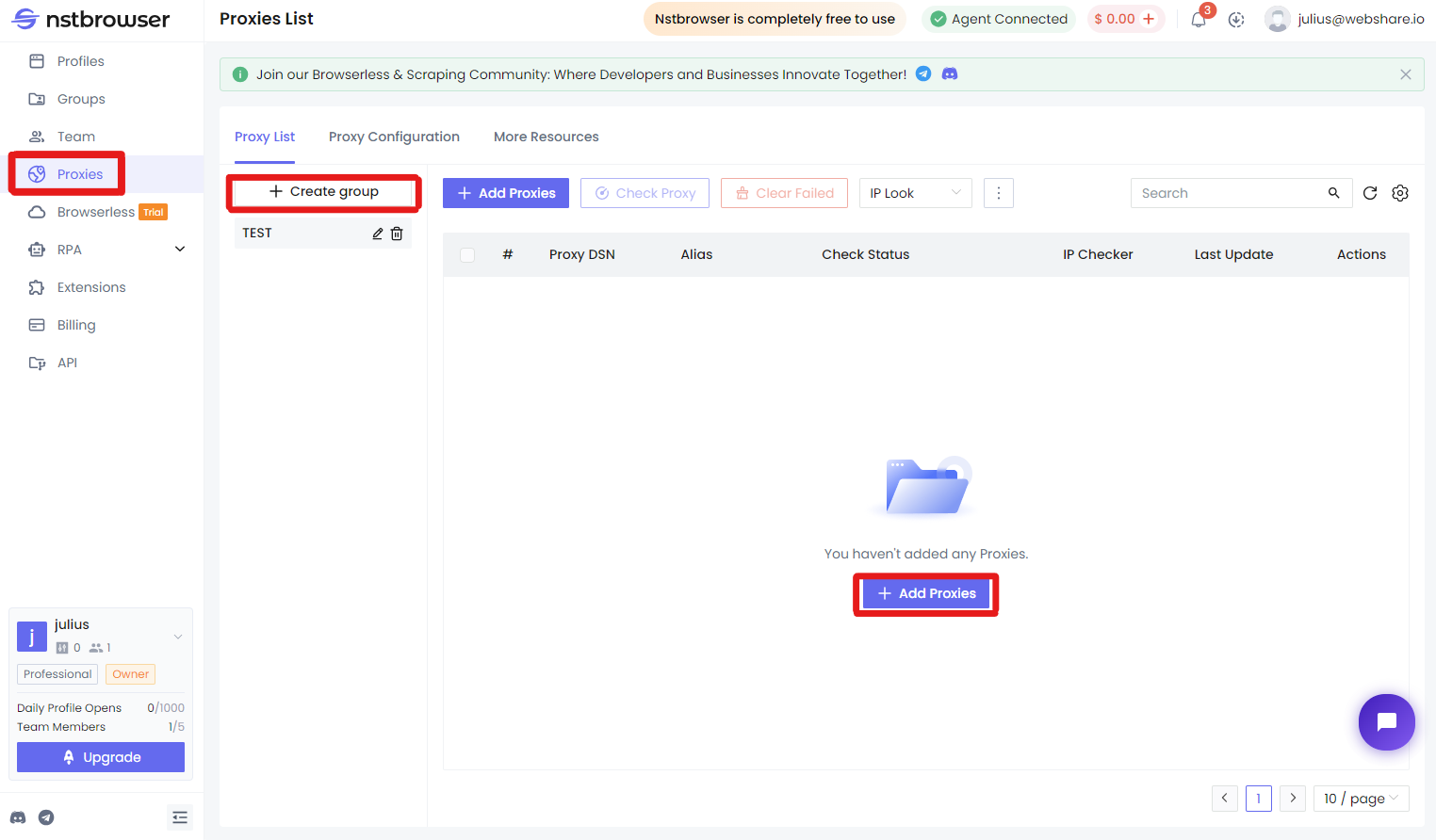1436x840 pixels.
Task: Click the Upgrade button
Action: (101, 757)
